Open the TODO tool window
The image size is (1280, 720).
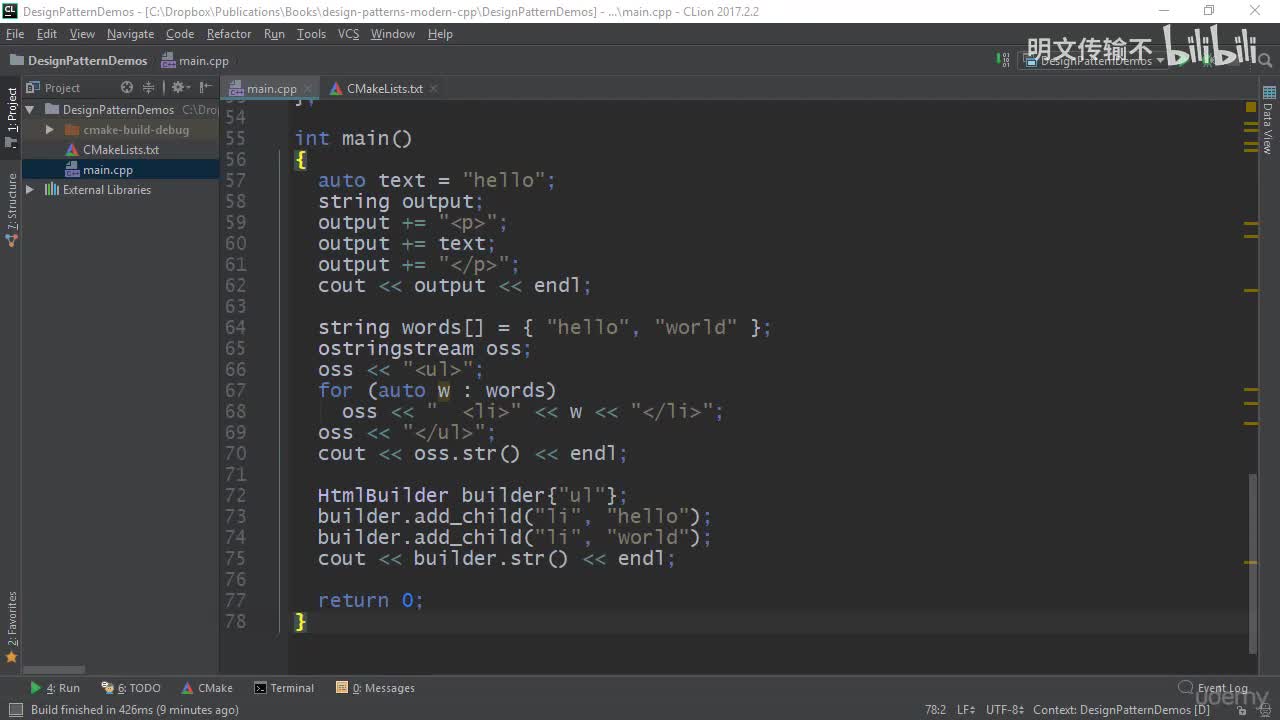click(131, 688)
